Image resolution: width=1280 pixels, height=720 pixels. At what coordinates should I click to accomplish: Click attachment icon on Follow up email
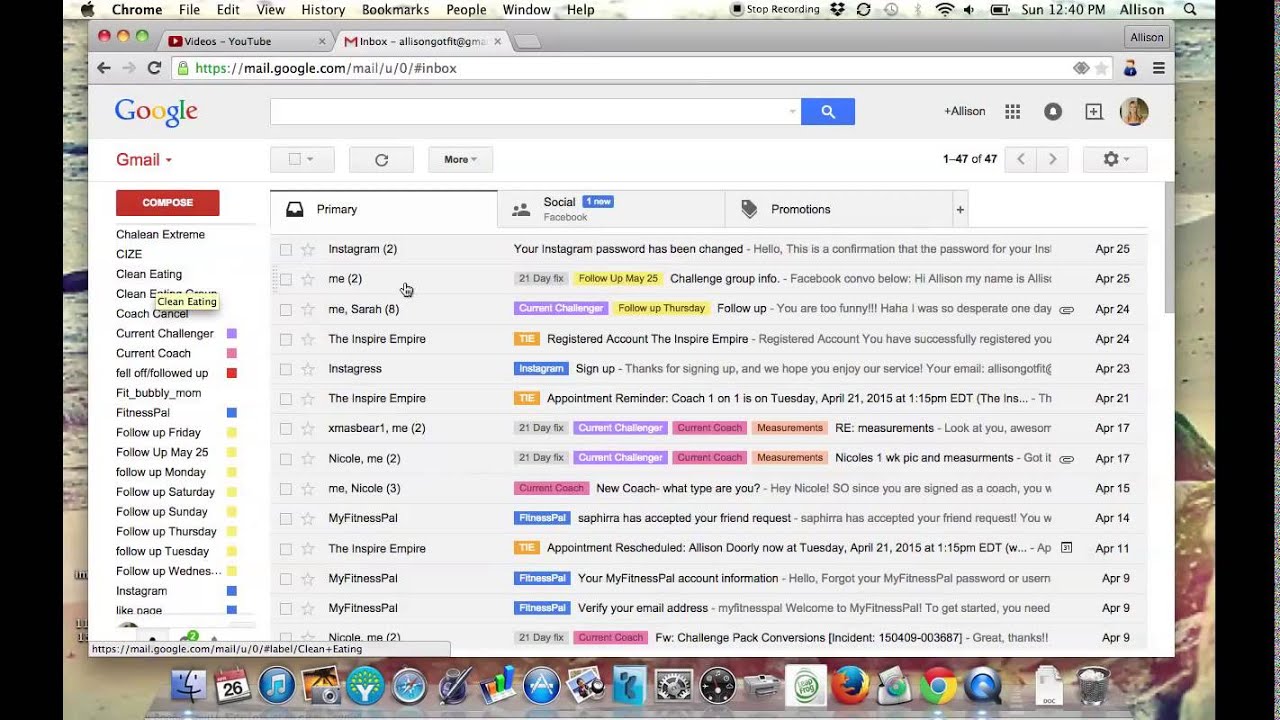(x=1066, y=309)
